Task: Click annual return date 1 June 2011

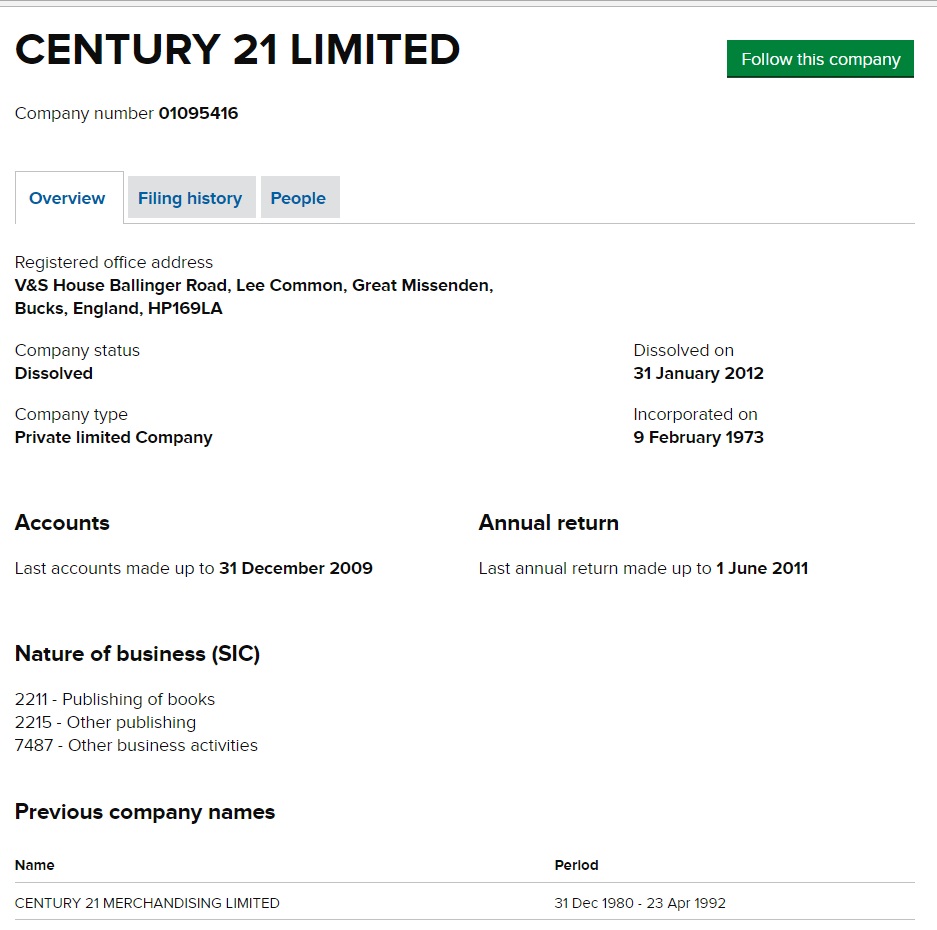Action: click(762, 568)
